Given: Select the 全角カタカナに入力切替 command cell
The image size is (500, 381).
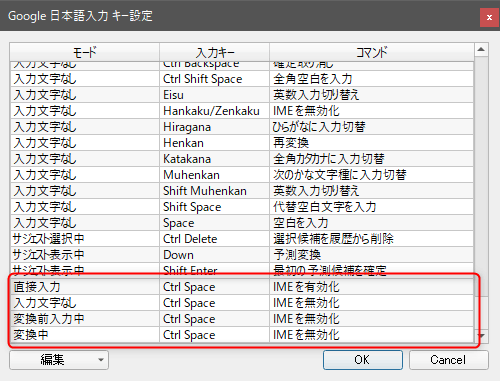Looking at the screenshot, I should click(x=371, y=159).
